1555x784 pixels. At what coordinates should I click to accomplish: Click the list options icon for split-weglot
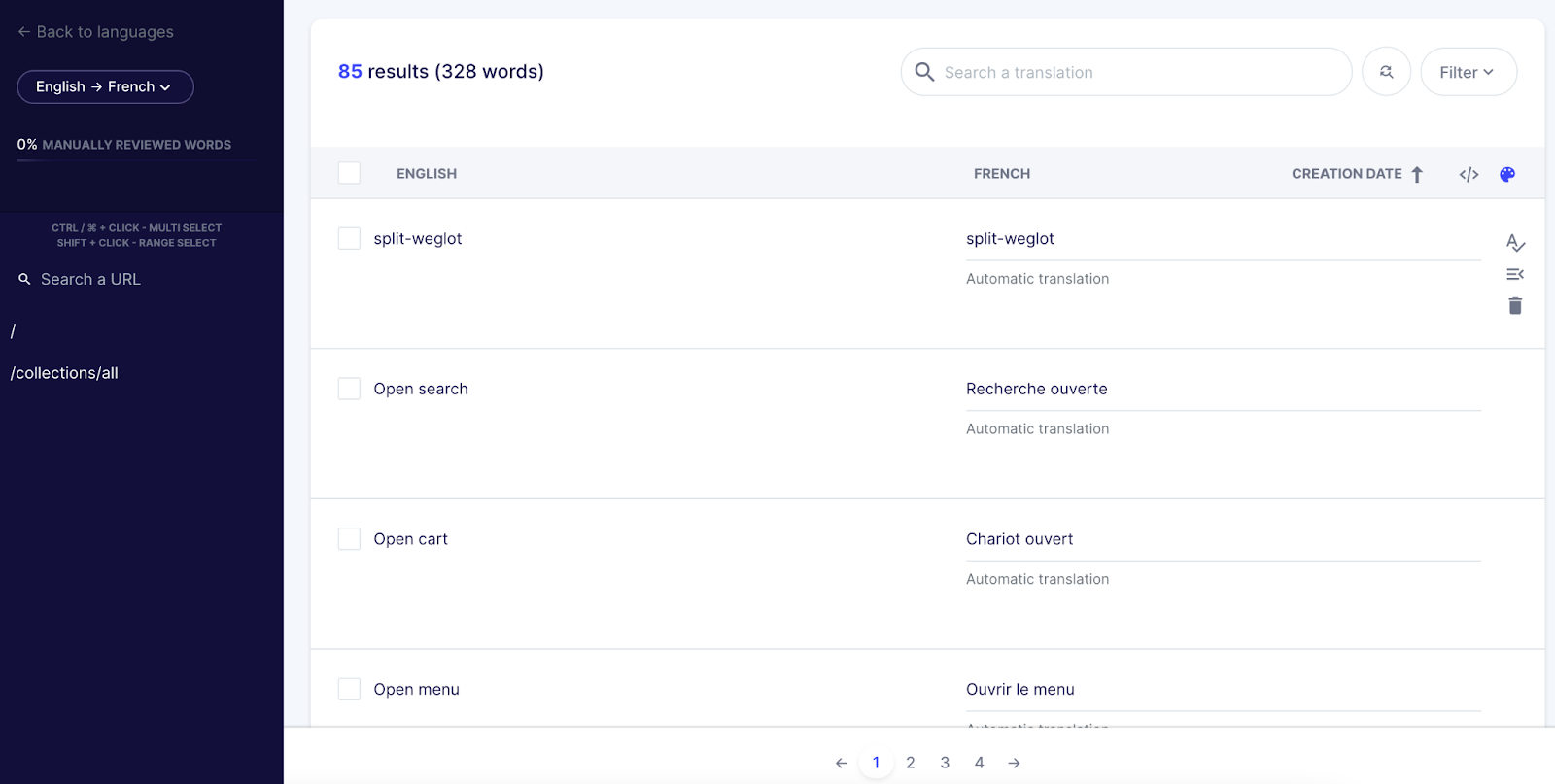pyautogui.click(x=1515, y=274)
